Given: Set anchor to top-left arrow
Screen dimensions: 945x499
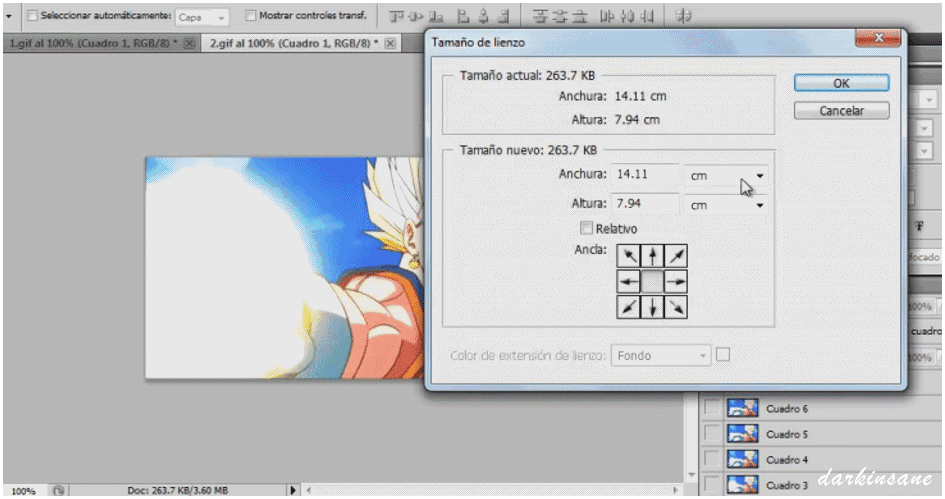Looking at the screenshot, I should pyautogui.click(x=629, y=256).
